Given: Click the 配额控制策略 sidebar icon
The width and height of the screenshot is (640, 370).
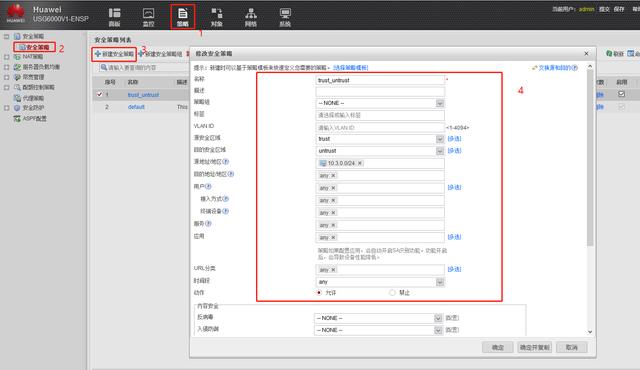Looking at the screenshot, I should [17, 87].
